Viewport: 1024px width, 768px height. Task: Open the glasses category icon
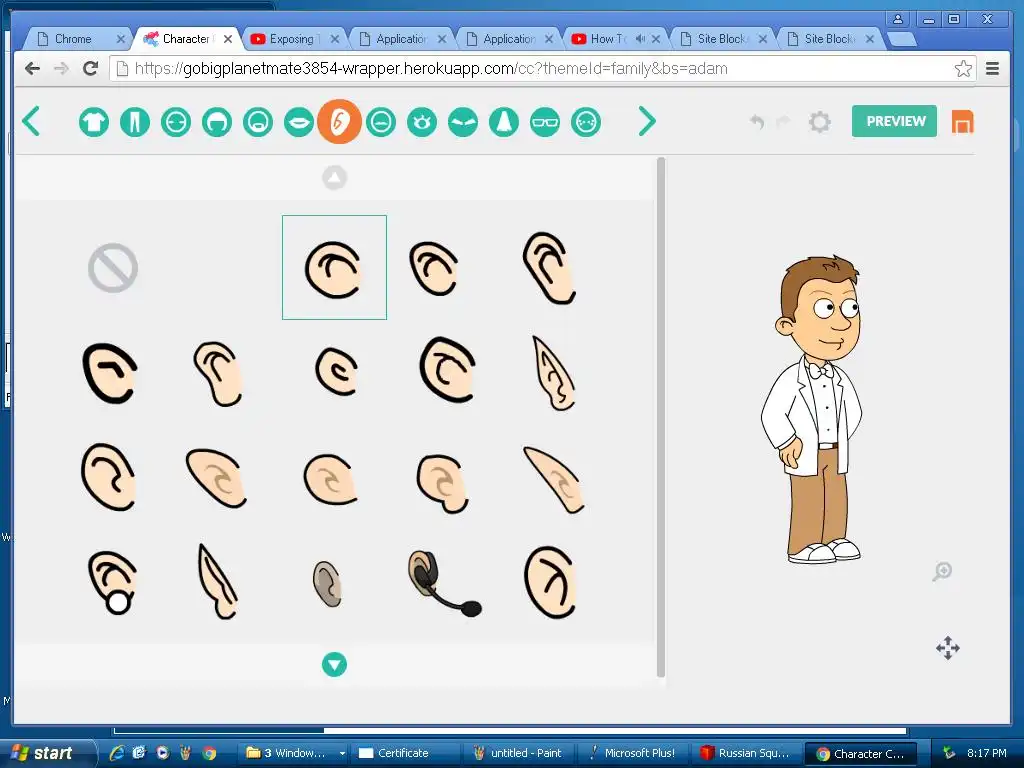[545, 122]
